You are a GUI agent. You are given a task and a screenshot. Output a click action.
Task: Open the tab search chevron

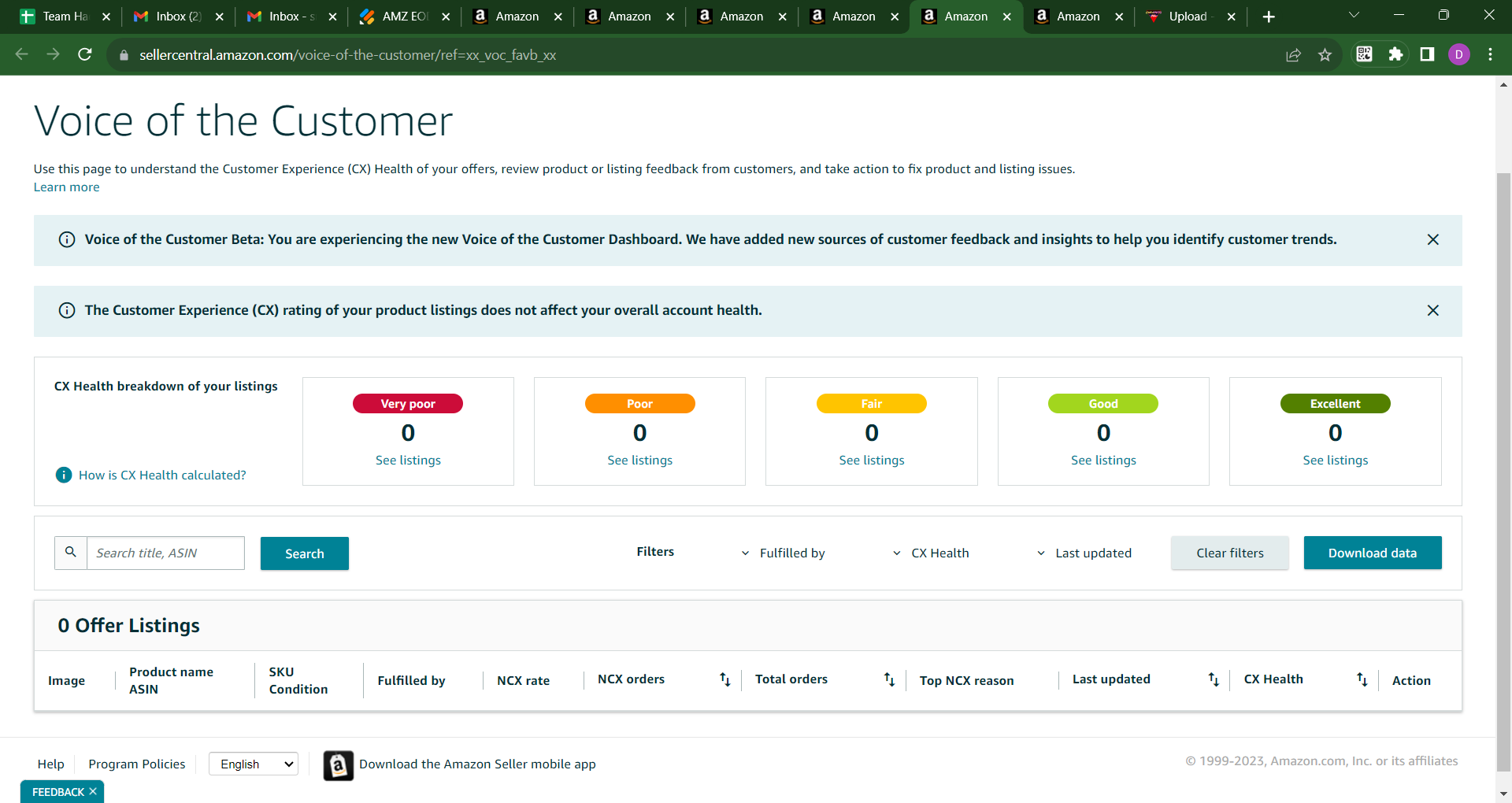pos(1354,15)
